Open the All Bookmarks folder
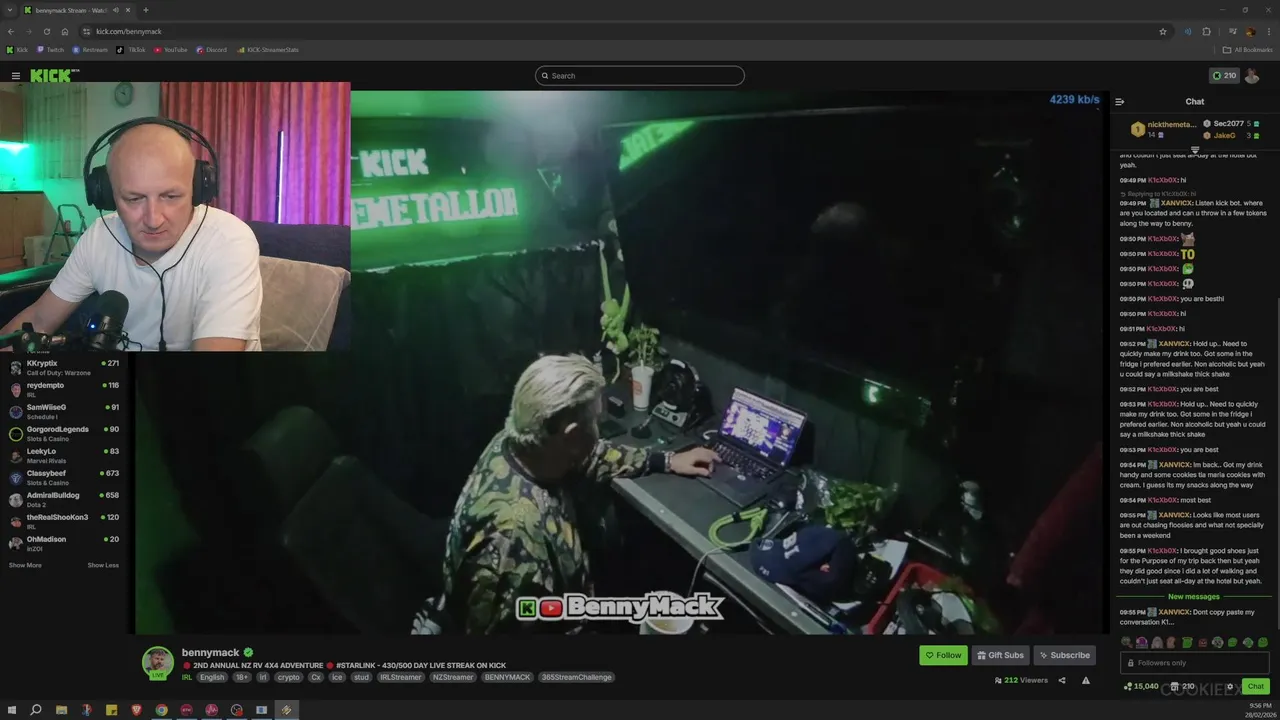This screenshot has height=720, width=1280. tap(1248, 49)
